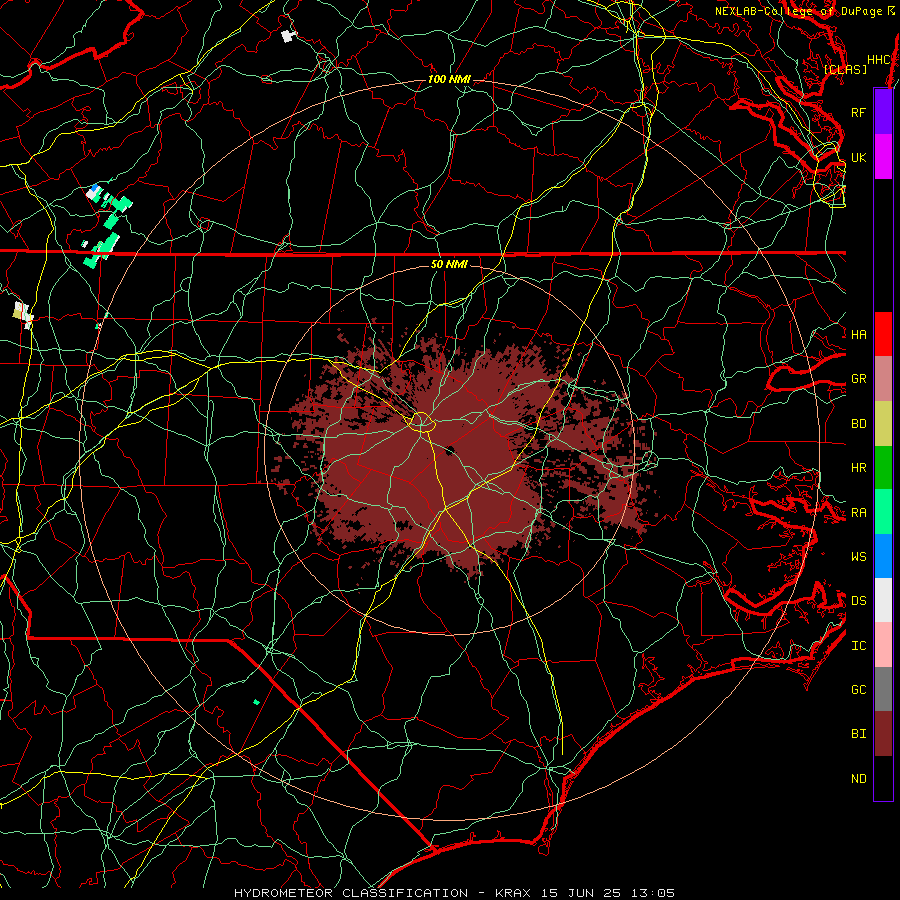Screen dimensions: 900x900
Task: Click the light pink IC legend swatch
Action: [x=883, y=645]
